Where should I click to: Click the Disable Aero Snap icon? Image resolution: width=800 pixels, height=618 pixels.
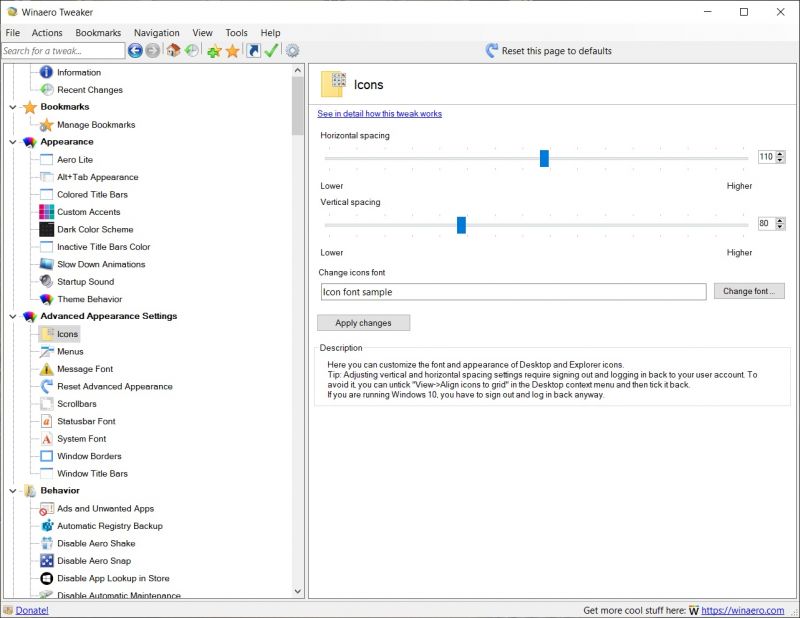46,561
